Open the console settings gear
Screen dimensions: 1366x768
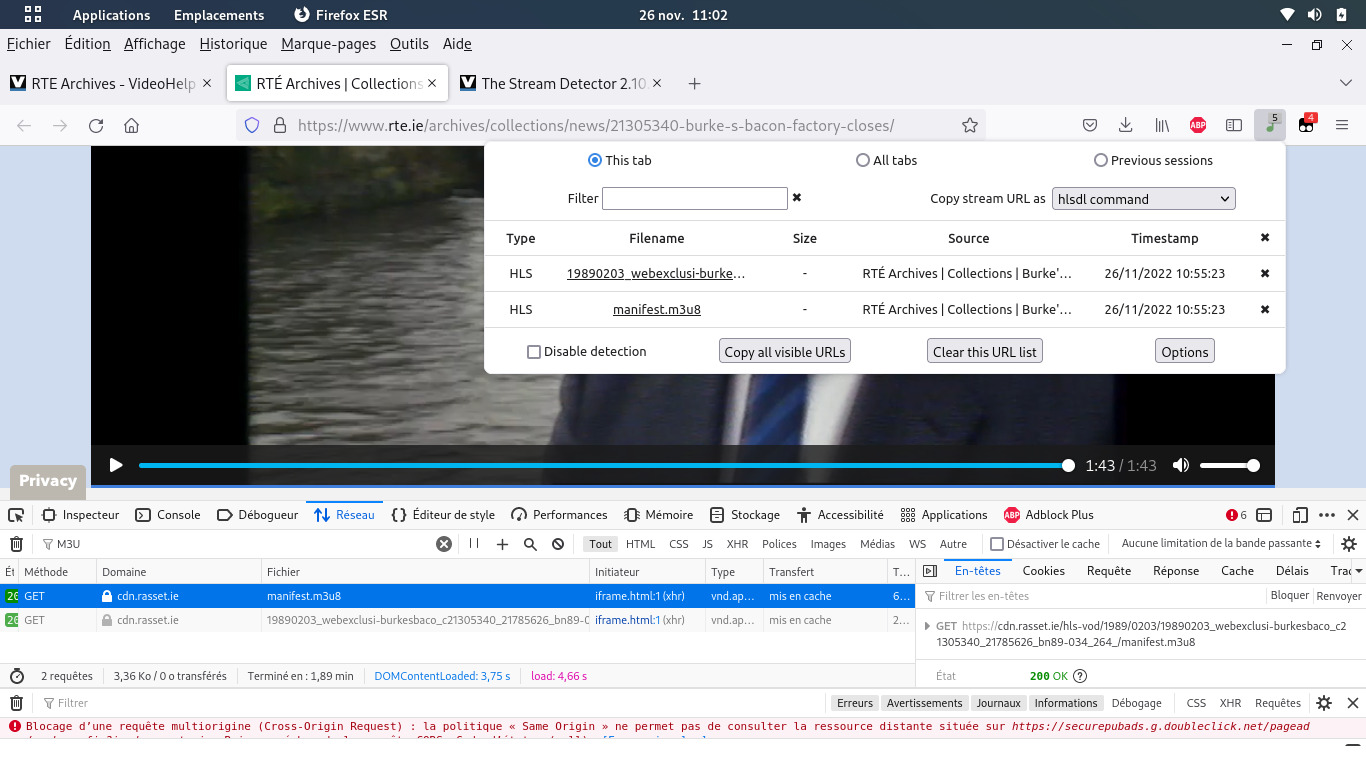coord(1324,703)
